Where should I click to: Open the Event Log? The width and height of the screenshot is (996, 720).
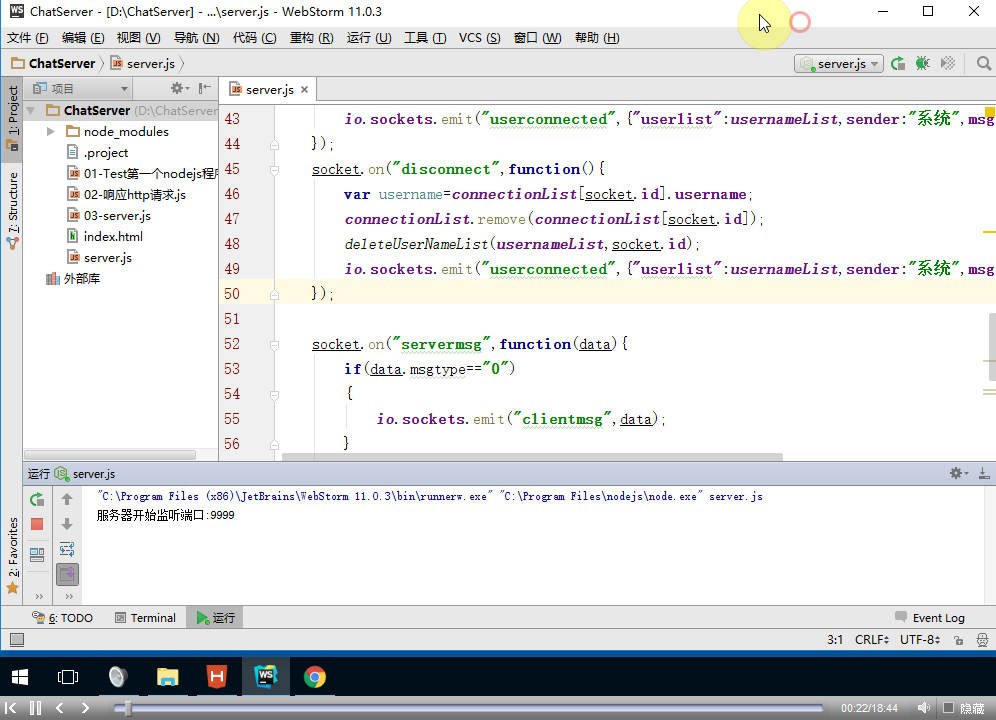pyautogui.click(x=930, y=618)
